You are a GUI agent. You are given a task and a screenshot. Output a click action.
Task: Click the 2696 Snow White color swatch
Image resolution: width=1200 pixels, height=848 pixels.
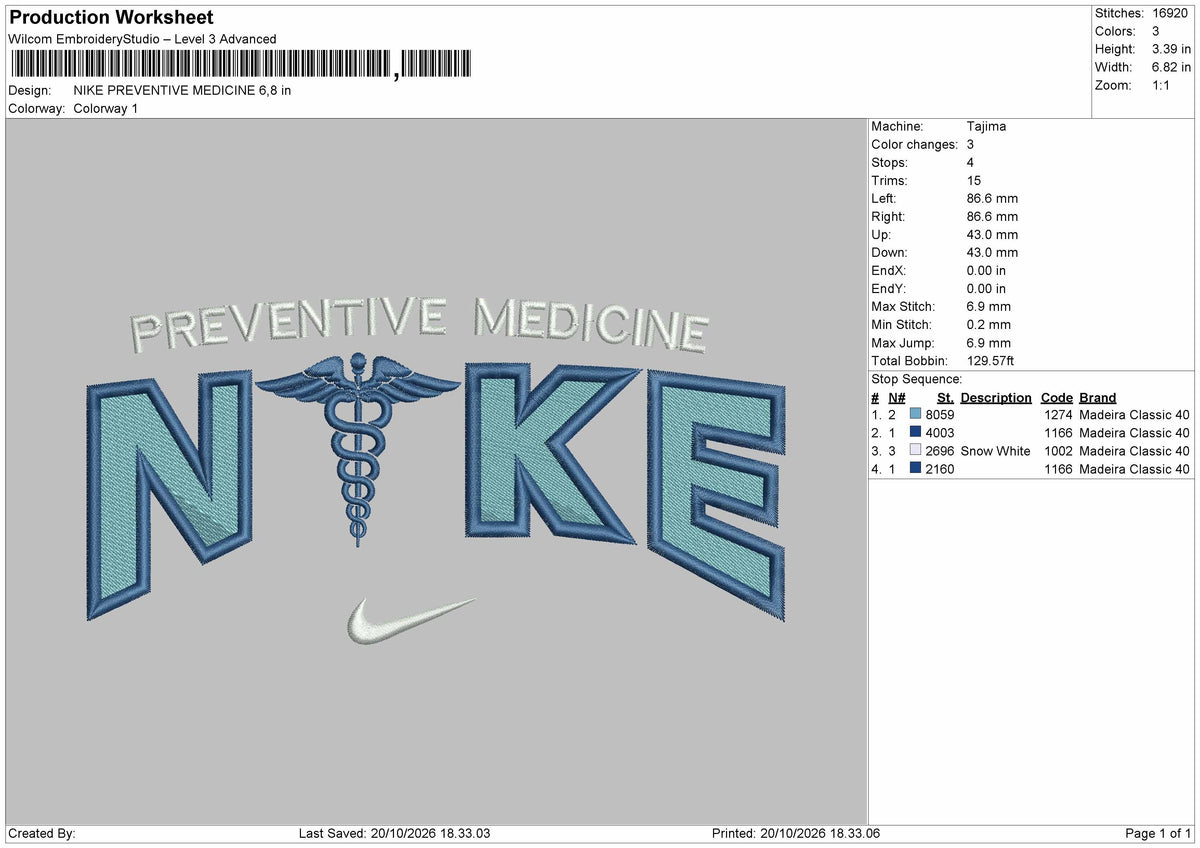click(x=915, y=451)
